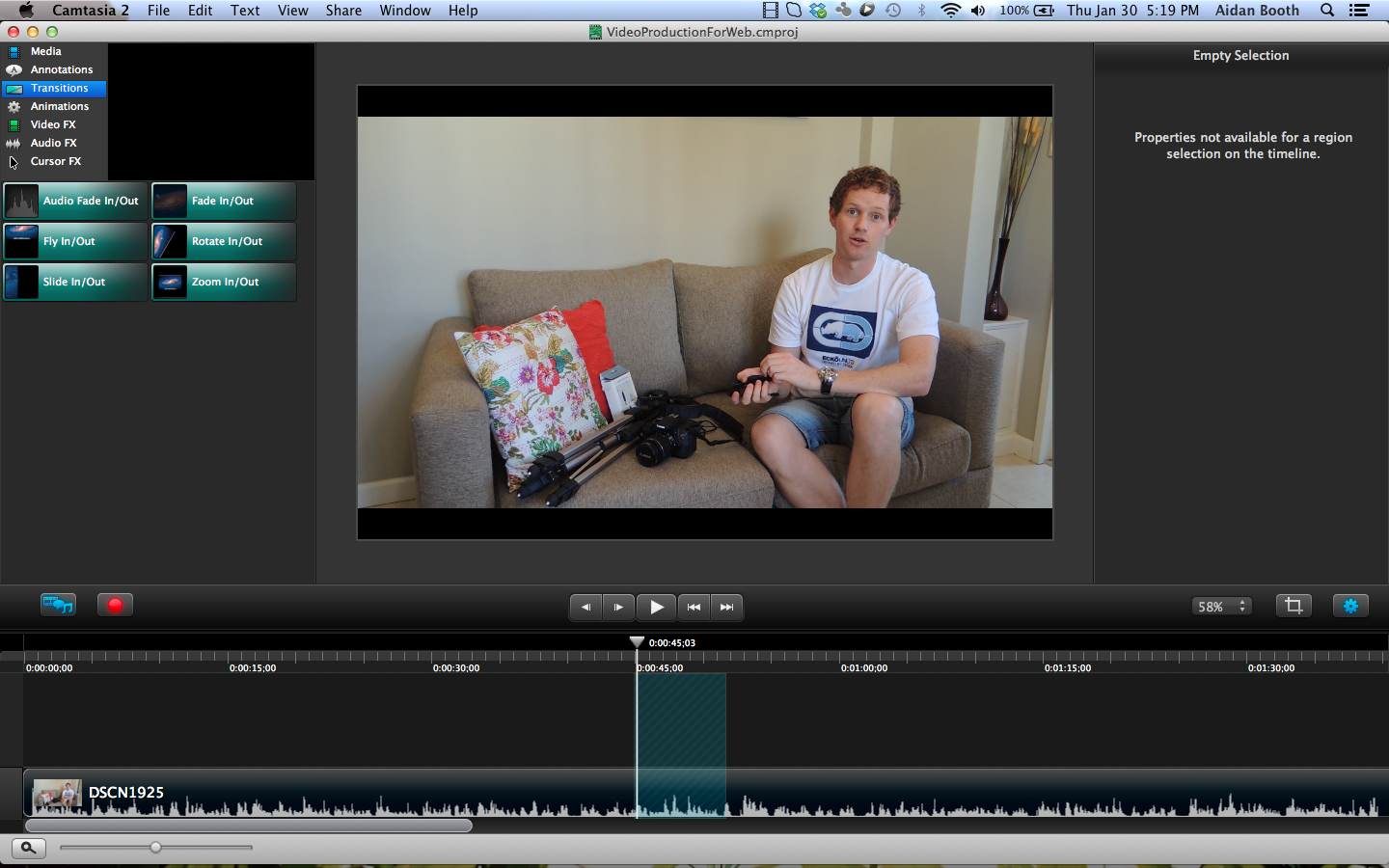This screenshot has height=868, width=1389.
Task: Click the media import icon beside Record
Action: [58, 605]
